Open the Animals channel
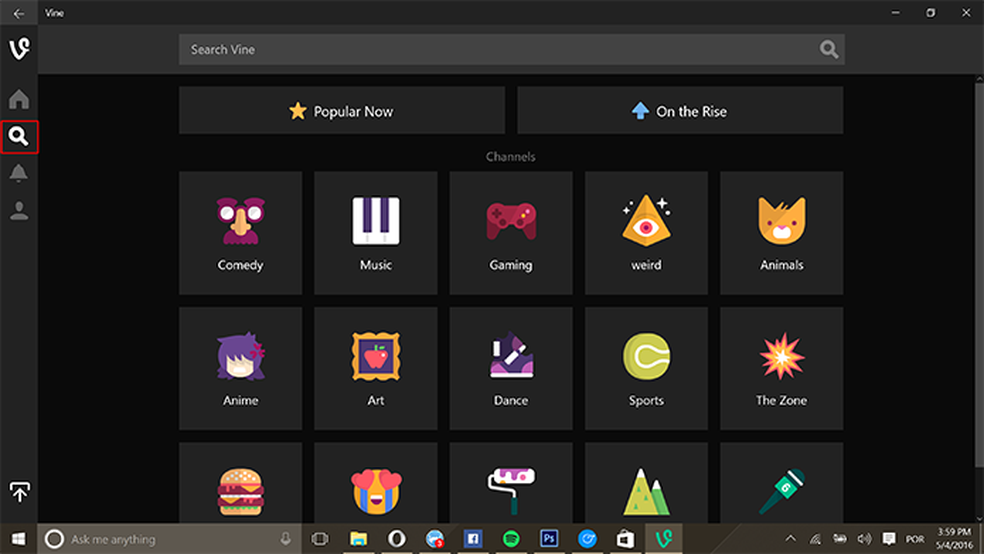The image size is (984, 554). [x=782, y=233]
